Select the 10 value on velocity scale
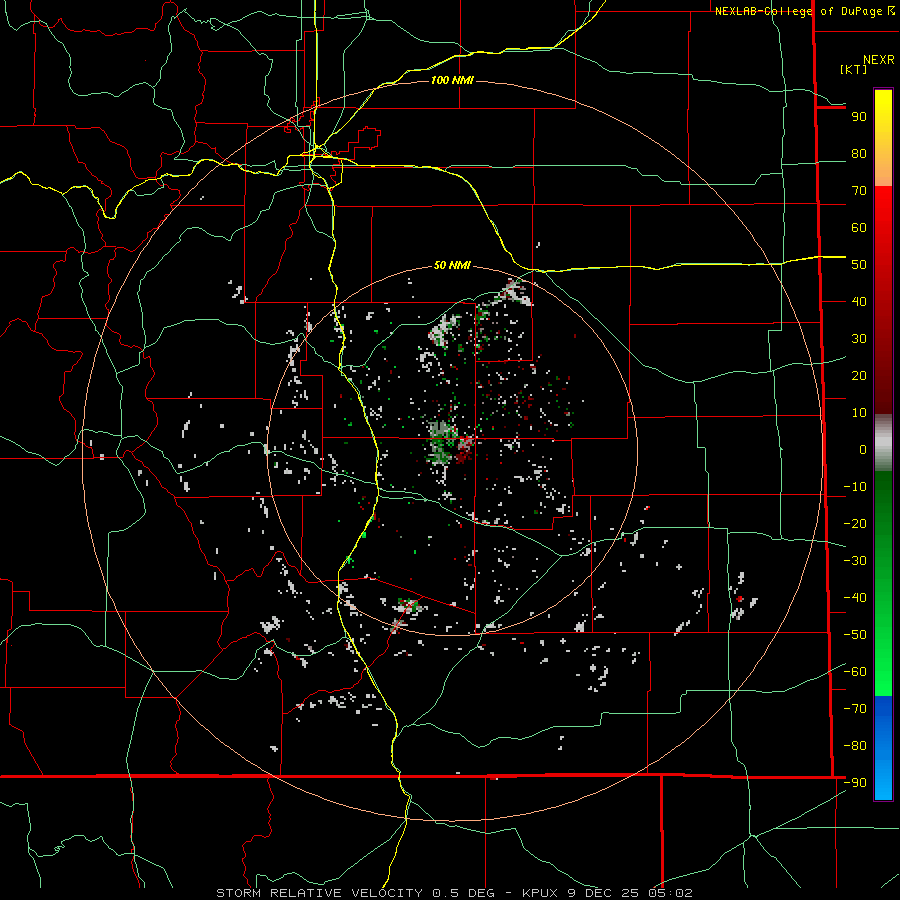 pyautogui.click(x=859, y=413)
